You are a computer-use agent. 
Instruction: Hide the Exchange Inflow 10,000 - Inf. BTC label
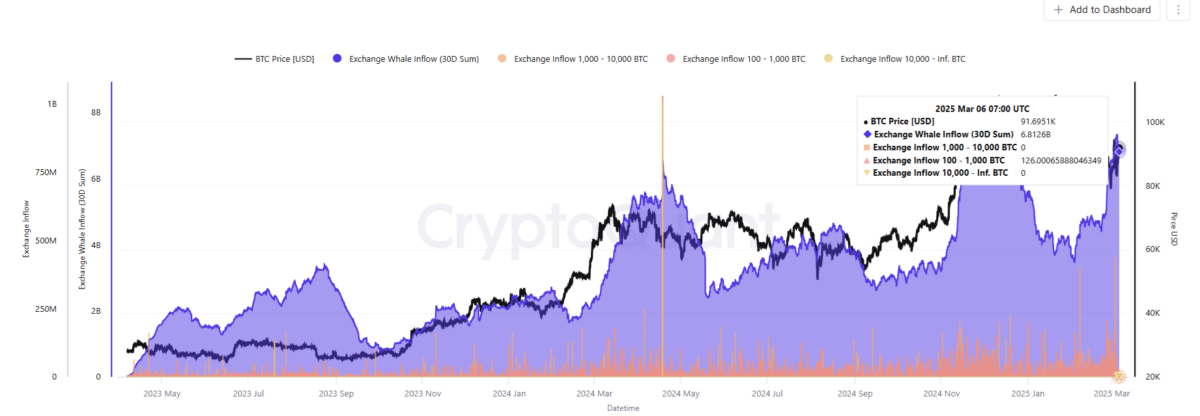tap(903, 59)
